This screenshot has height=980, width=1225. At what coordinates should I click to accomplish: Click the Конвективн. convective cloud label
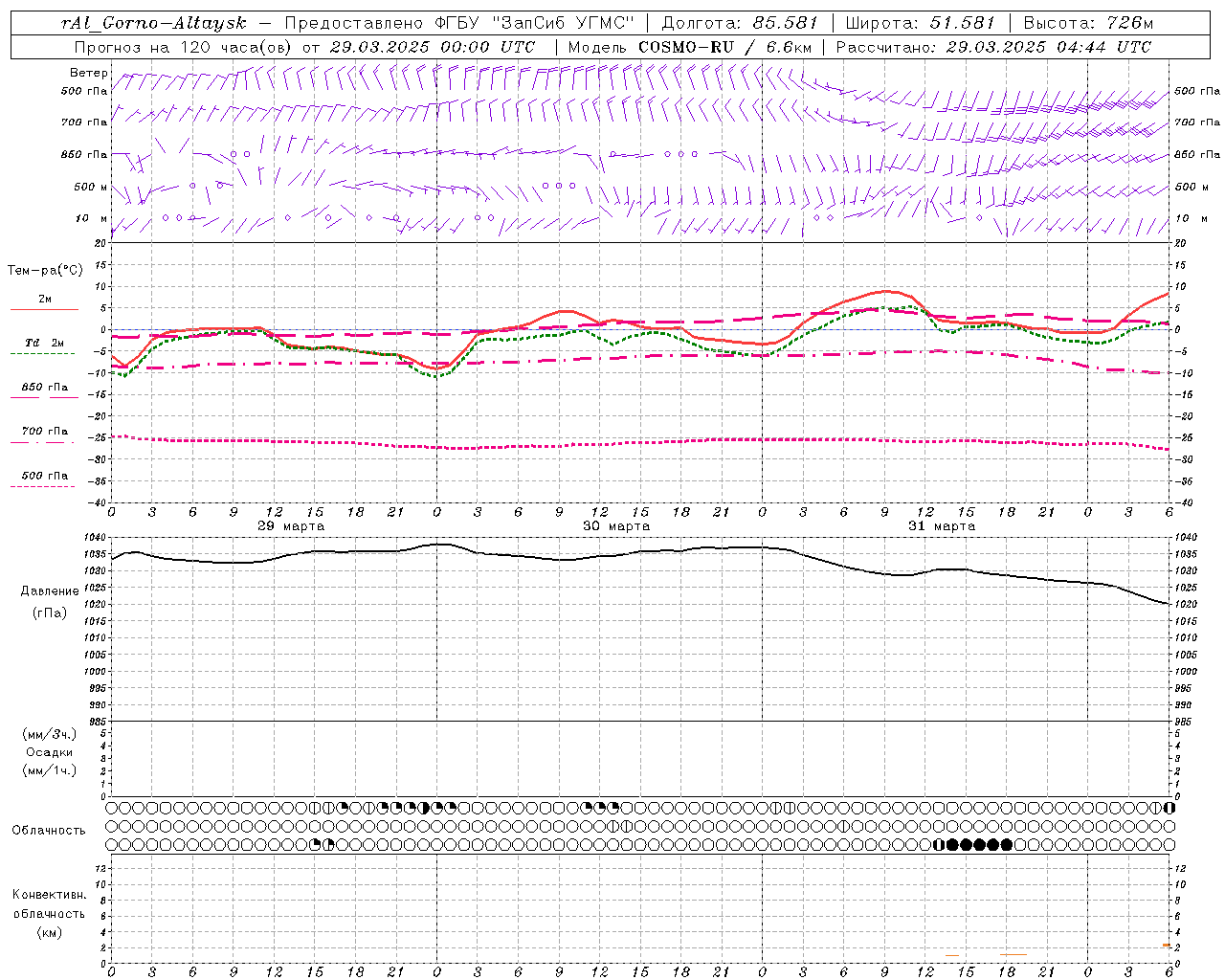(50, 895)
